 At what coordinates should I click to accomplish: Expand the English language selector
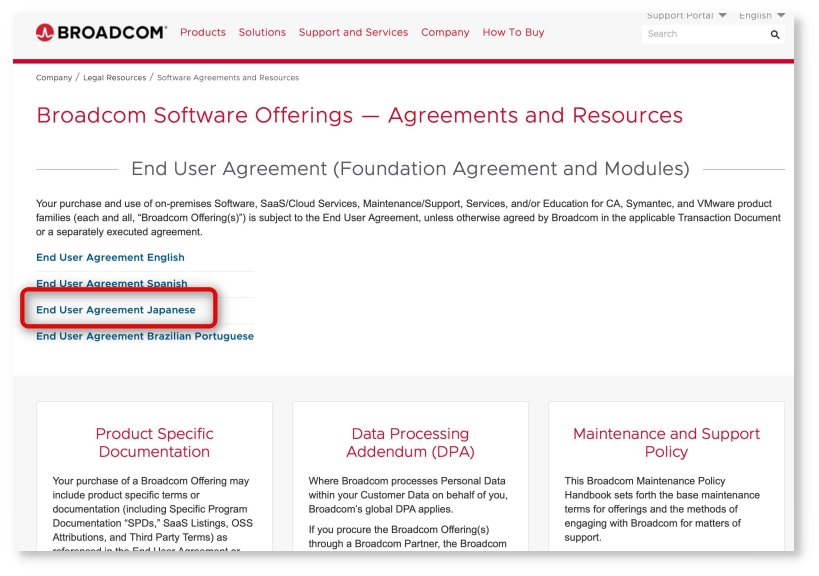tap(761, 16)
